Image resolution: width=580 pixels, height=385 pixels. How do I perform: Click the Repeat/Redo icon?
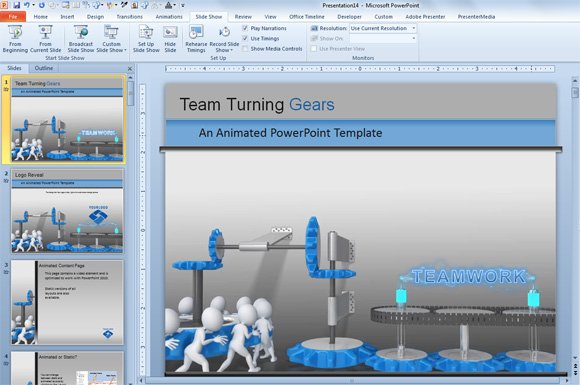point(41,5)
